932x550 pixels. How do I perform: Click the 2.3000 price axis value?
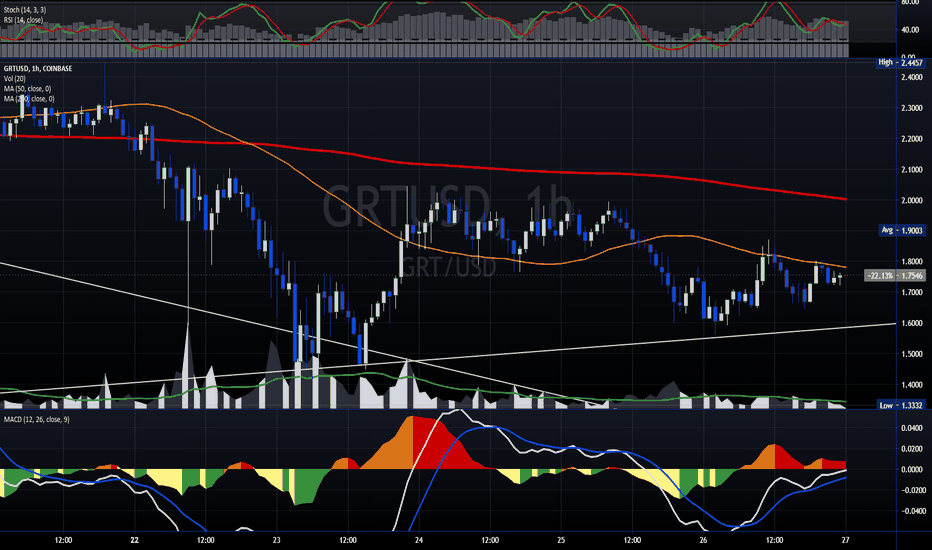(x=912, y=108)
